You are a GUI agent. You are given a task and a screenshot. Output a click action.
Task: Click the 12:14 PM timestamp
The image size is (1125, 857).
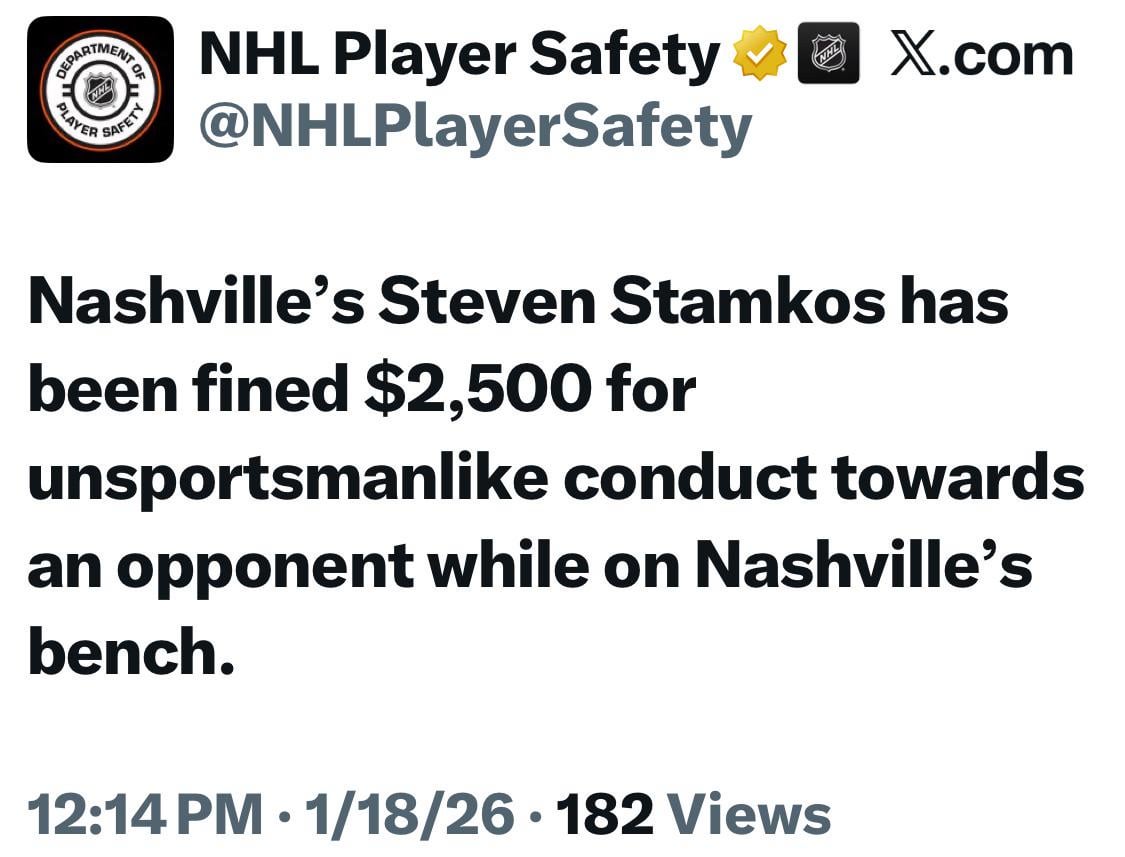tap(145, 813)
